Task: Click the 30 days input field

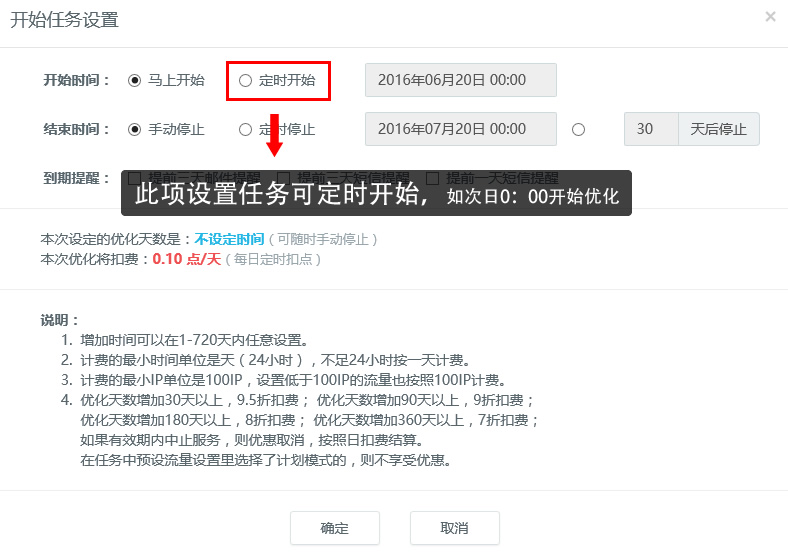Action: click(651, 129)
